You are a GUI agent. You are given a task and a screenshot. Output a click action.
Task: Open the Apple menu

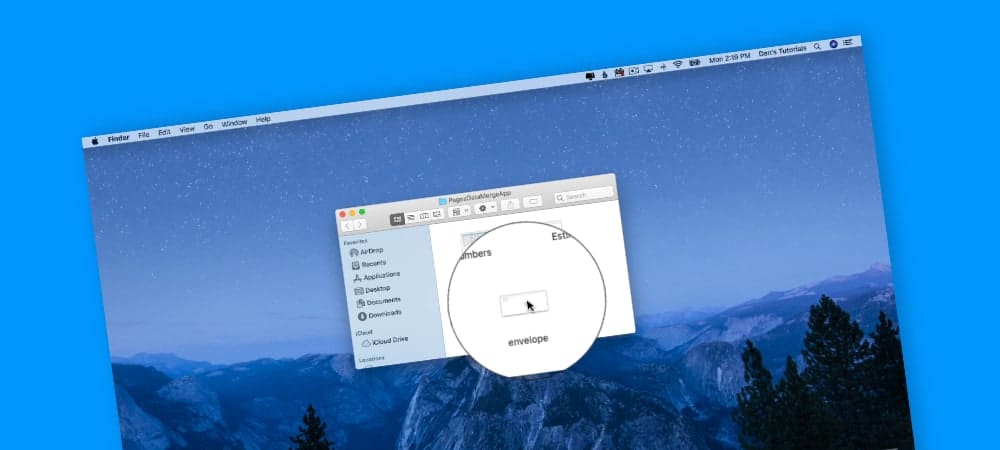coord(95,142)
